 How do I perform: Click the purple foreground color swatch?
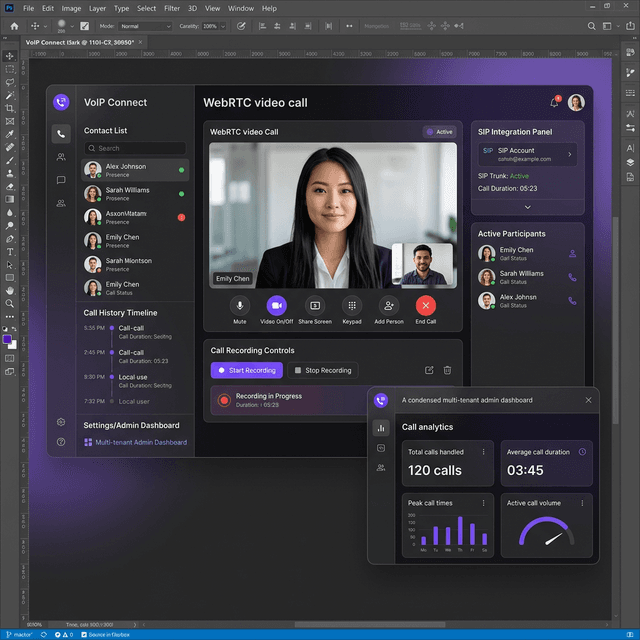coord(8,340)
